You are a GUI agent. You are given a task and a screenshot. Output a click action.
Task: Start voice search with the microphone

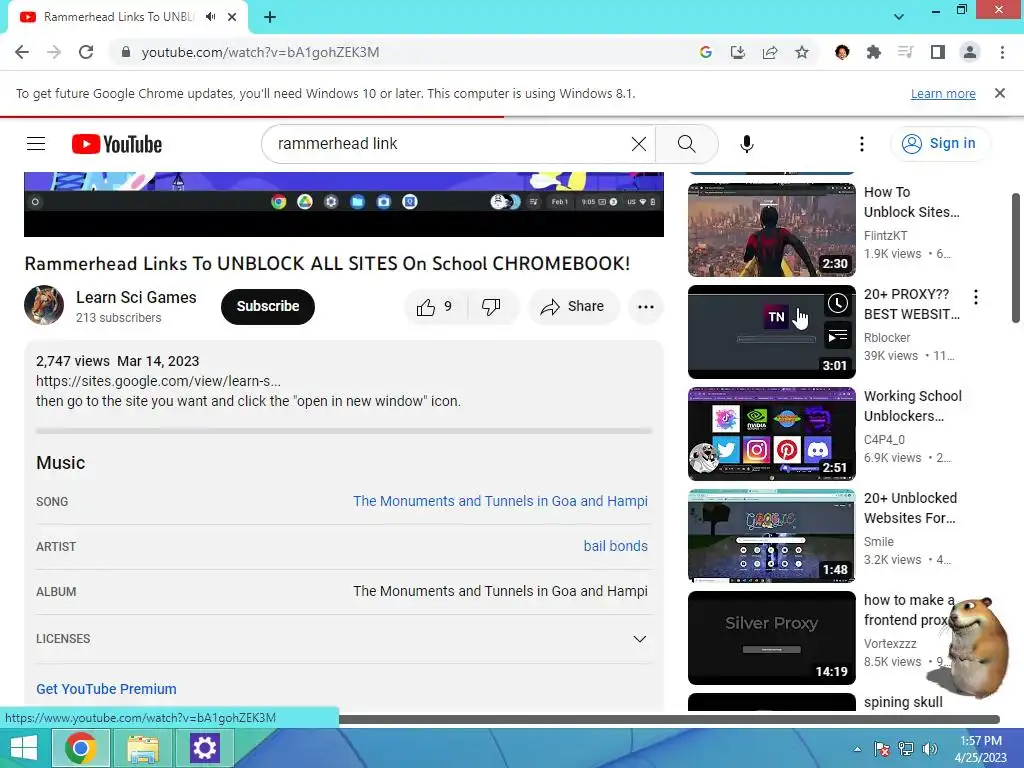747,144
